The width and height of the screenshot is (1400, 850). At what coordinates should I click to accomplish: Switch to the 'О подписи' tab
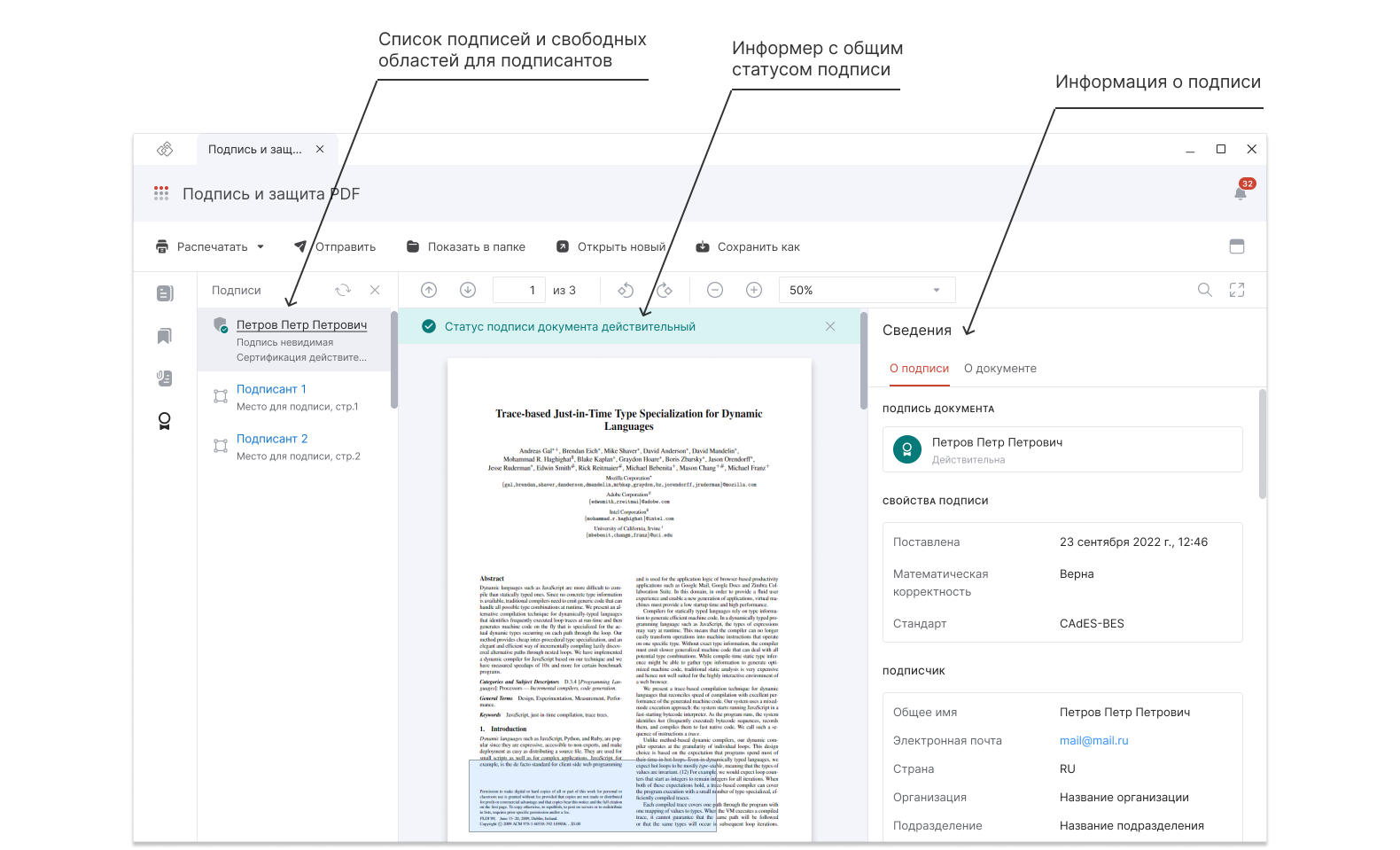919,369
